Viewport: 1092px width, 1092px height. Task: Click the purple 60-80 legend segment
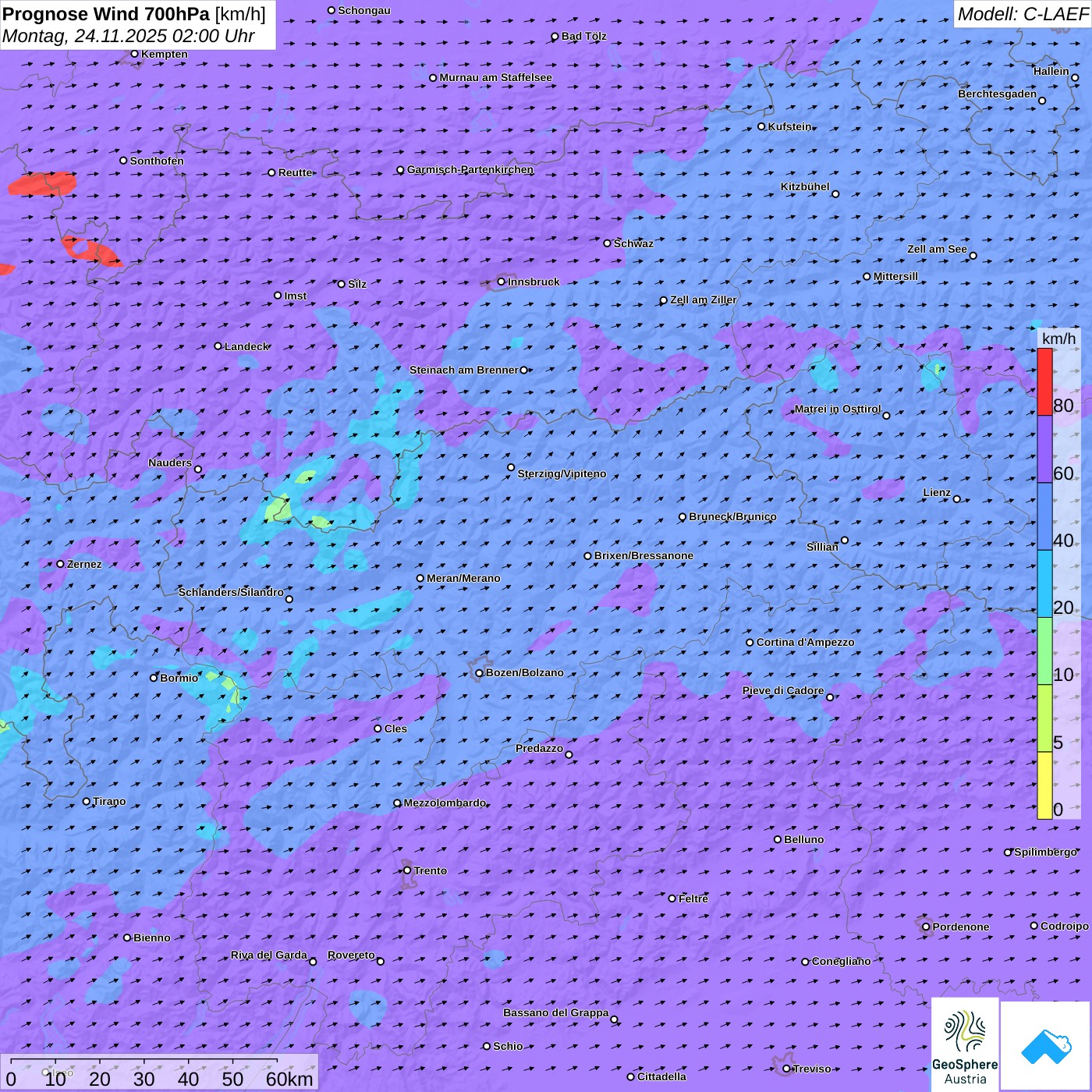coord(1044,449)
